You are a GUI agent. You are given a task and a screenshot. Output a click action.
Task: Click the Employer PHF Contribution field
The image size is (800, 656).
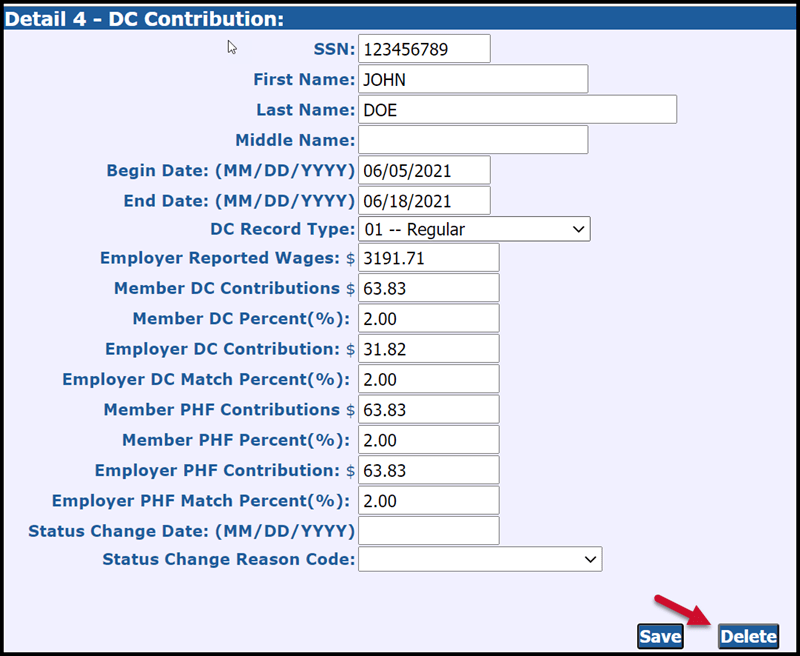pyautogui.click(x=428, y=470)
